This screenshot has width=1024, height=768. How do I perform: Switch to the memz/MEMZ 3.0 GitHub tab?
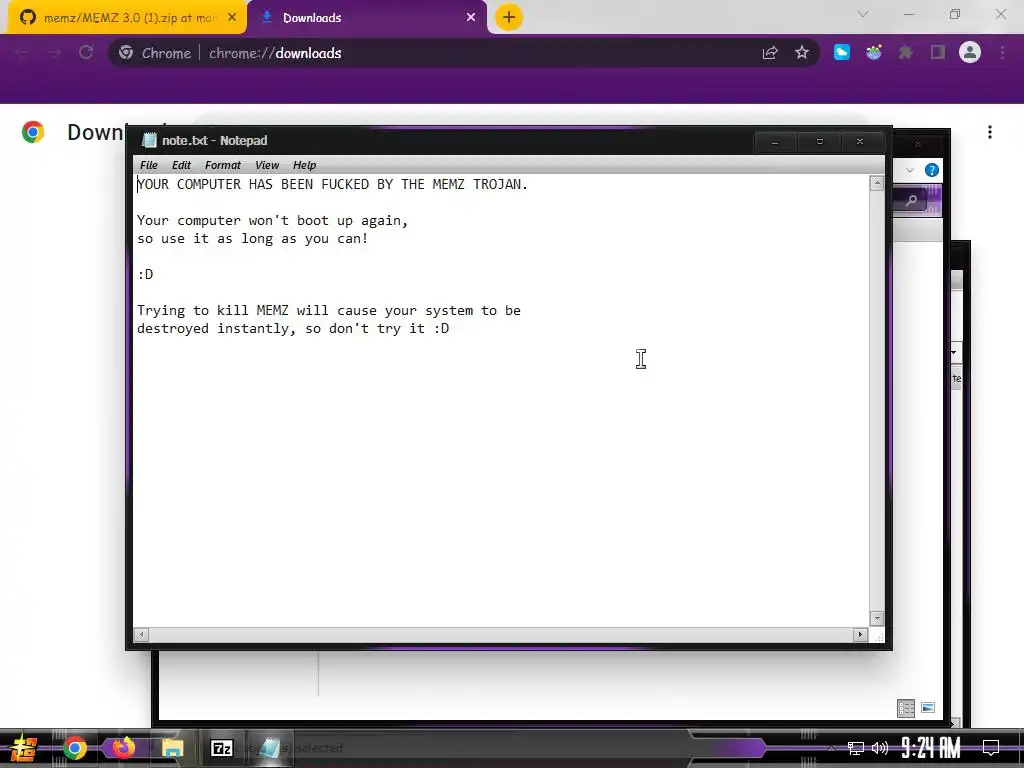click(127, 18)
